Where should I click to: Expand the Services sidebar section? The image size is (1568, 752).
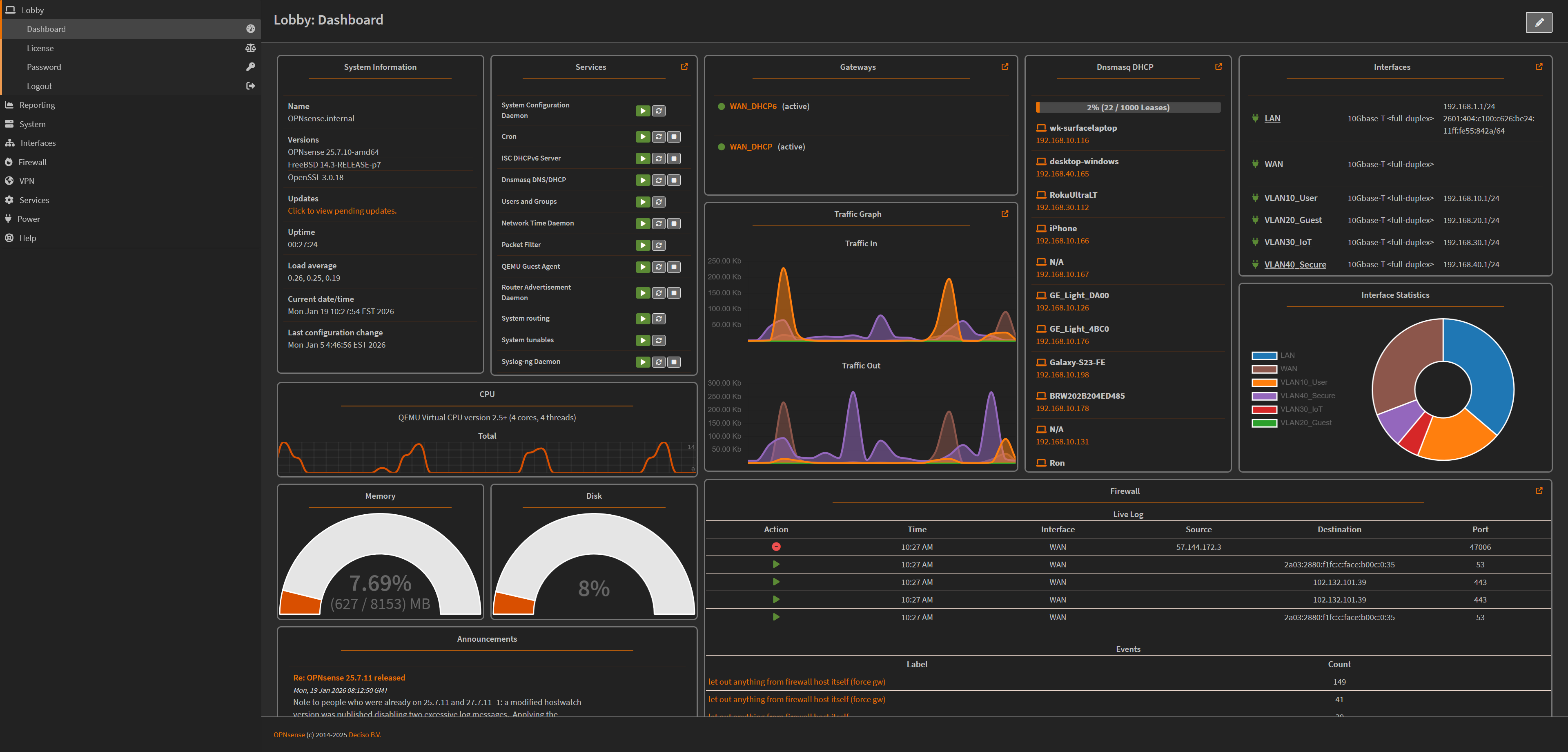point(34,200)
